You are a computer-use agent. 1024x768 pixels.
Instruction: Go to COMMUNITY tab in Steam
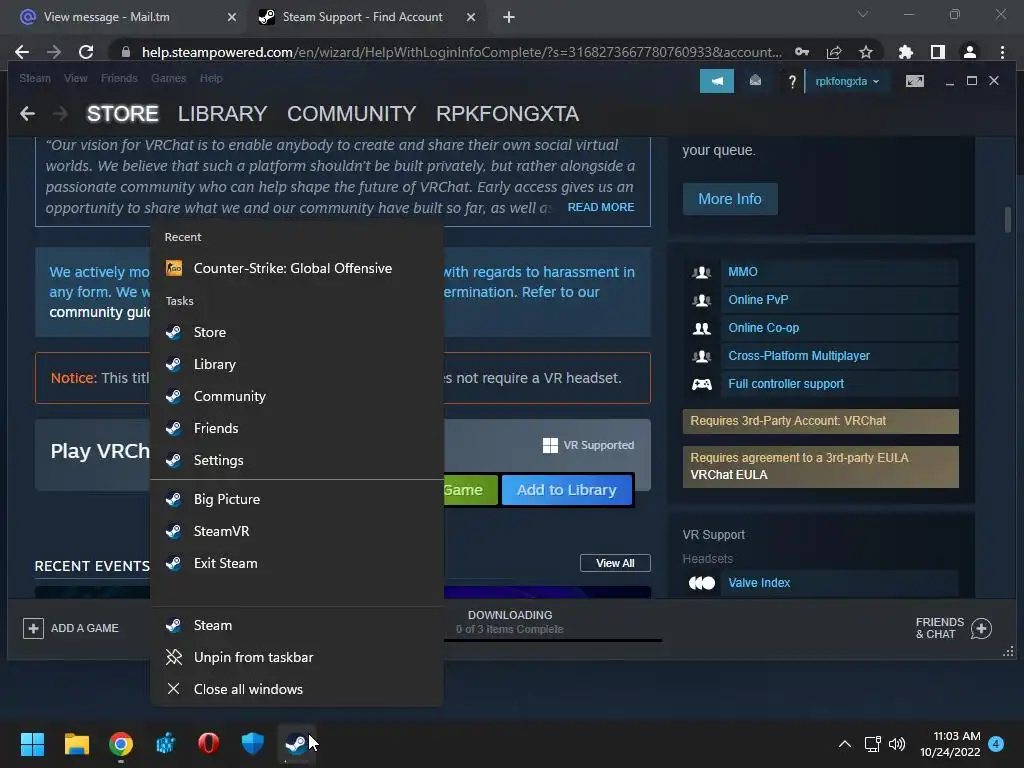(351, 114)
